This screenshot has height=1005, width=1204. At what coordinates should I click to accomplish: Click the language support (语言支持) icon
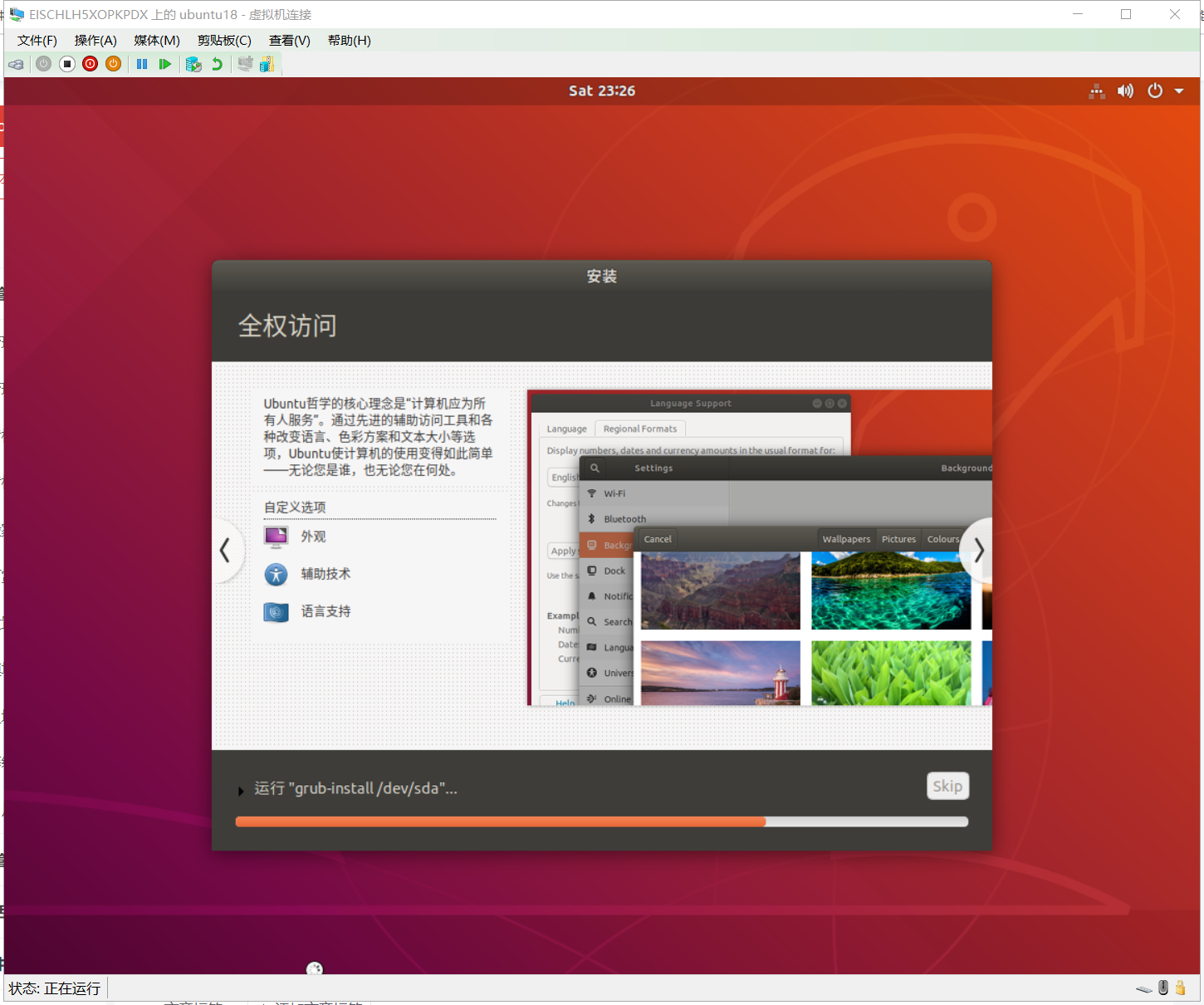pyautogui.click(x=276, y=612)
